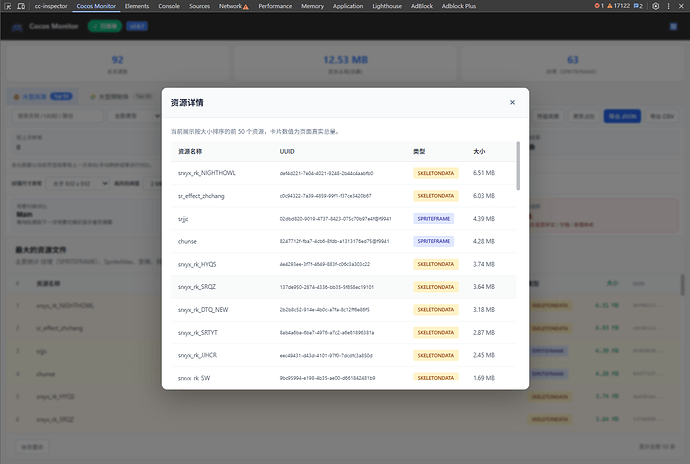Click the green connection status pill

[105, 26]
